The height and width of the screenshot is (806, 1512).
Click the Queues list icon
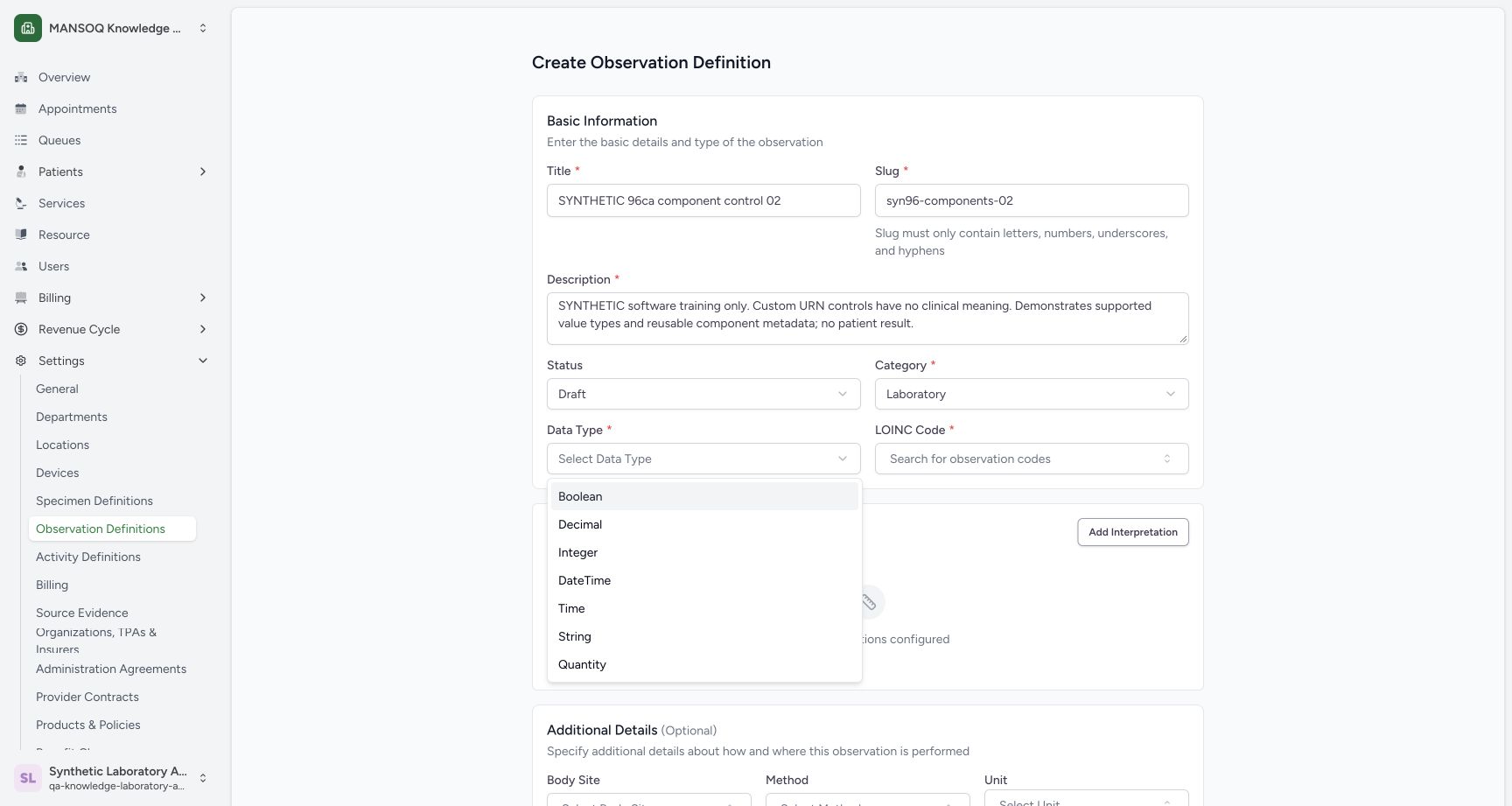(21, 140)
